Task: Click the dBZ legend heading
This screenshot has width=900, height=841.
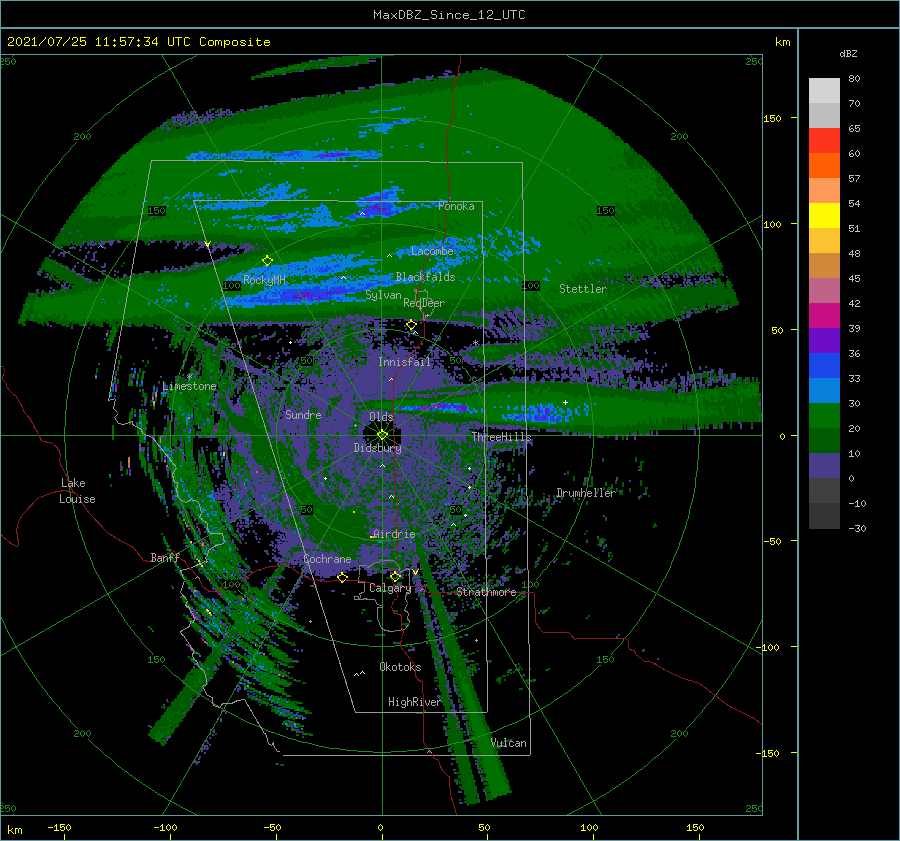Action: [x=848, y=53]
